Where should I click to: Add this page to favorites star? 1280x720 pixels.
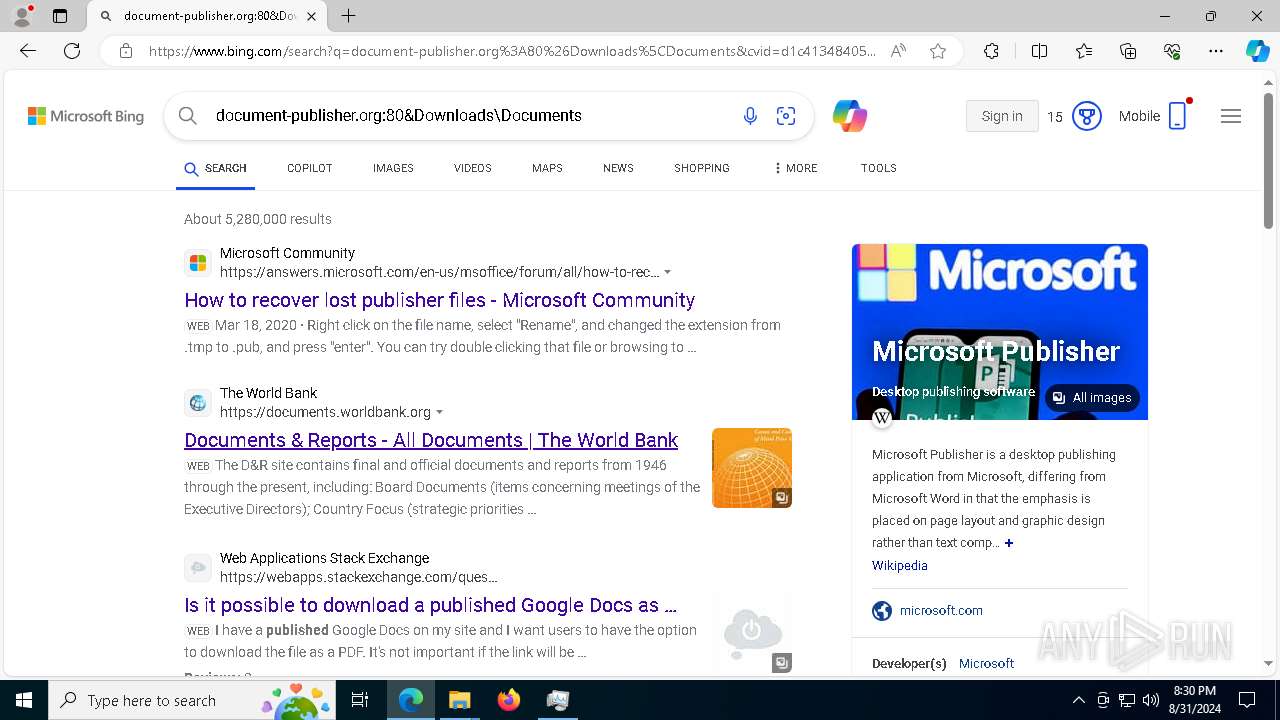click(x=938, y=51)
